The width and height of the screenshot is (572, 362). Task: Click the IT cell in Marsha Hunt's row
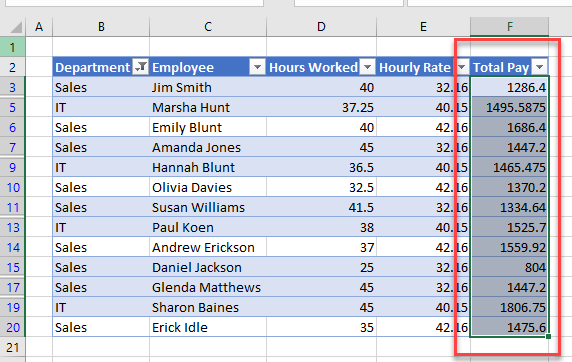(x=101, y=107)
